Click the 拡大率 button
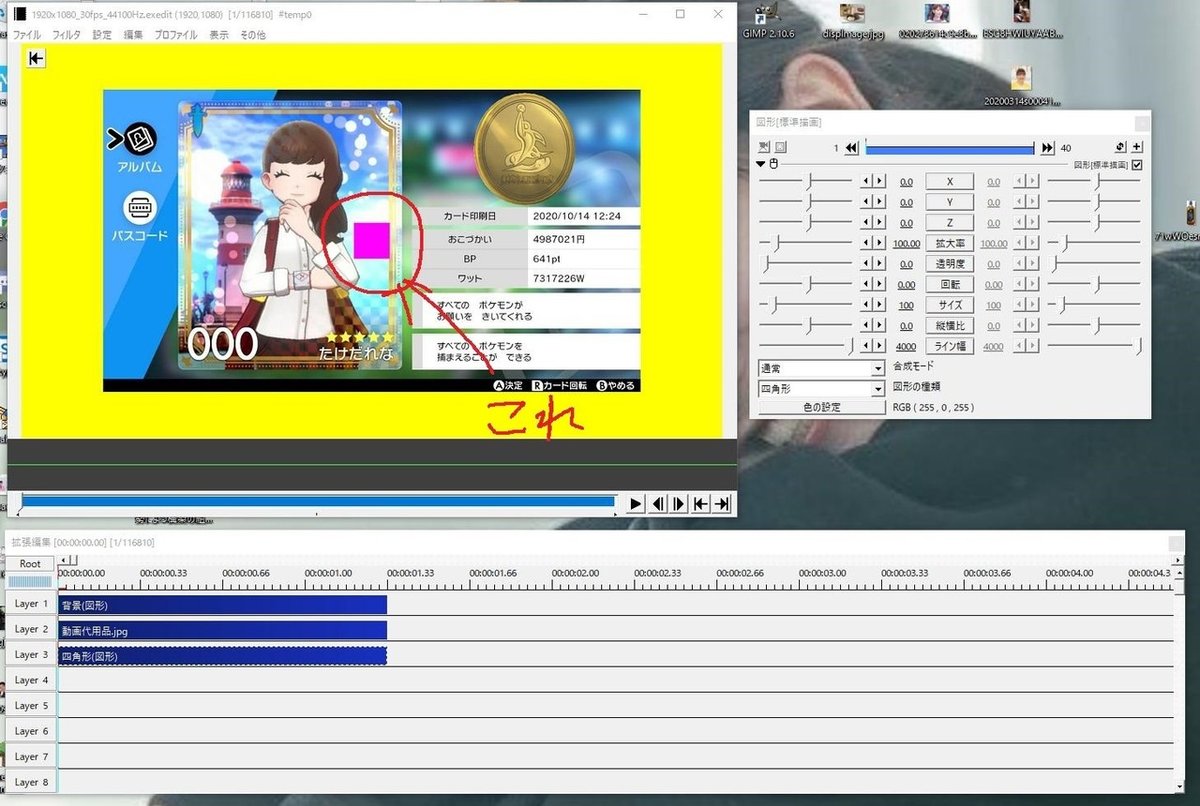1200x806 pixels. tap(950, 243)
